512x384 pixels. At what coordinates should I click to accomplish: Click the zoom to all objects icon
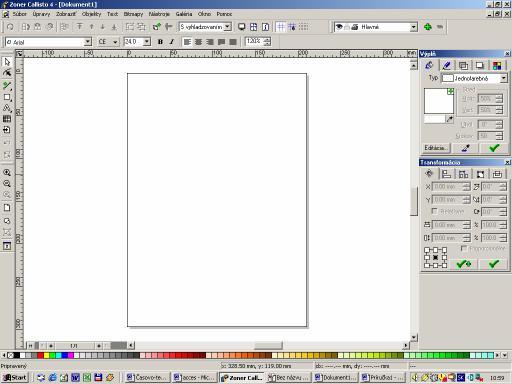click(x=7, y=221)
